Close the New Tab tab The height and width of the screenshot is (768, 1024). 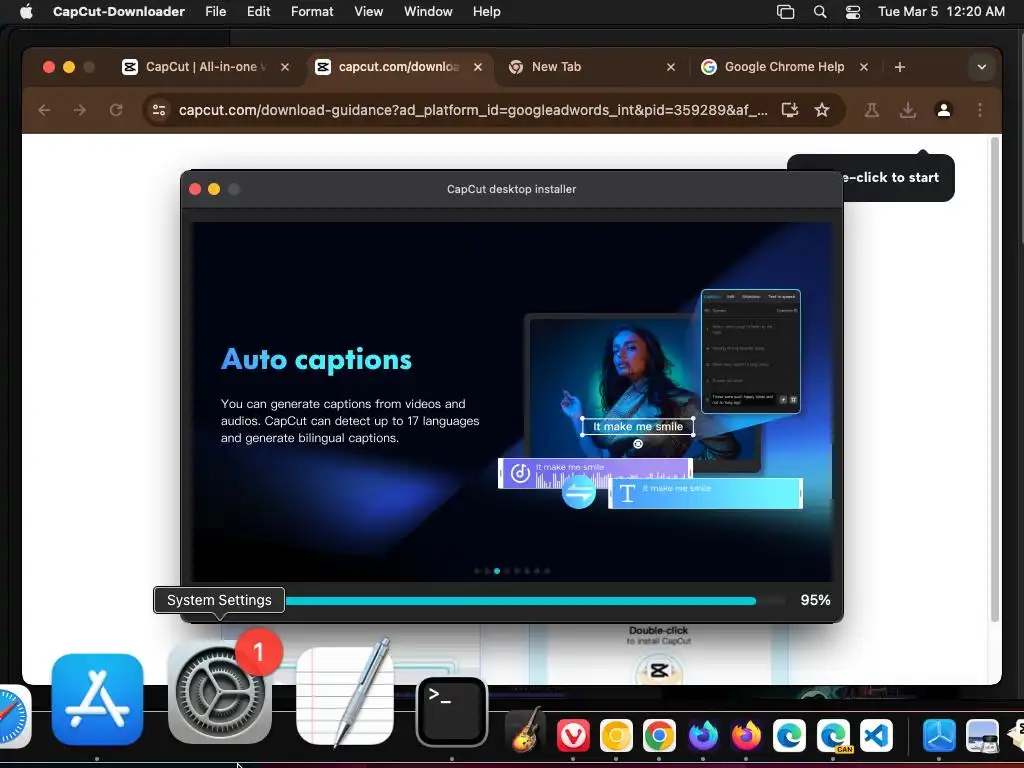671,67
